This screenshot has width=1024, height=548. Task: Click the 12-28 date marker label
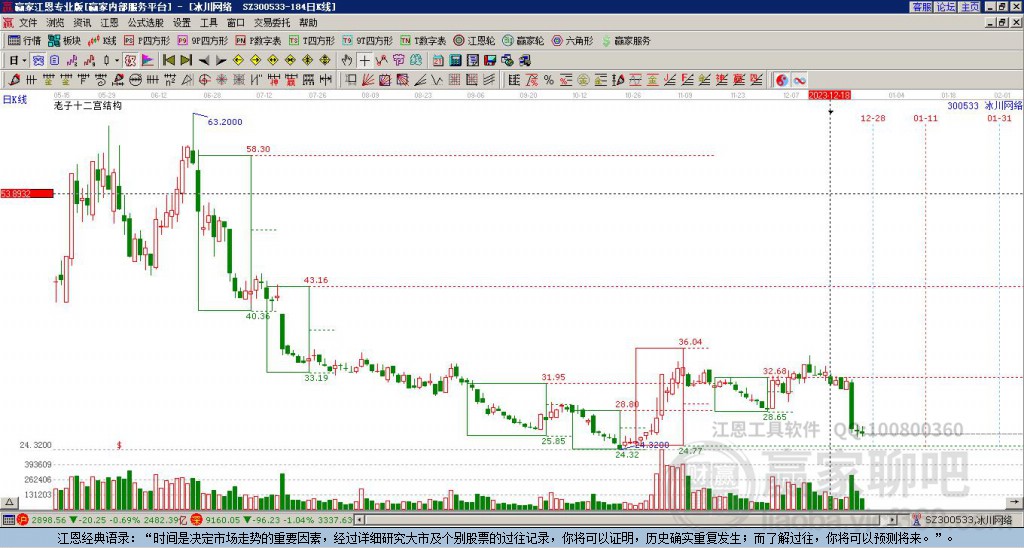pyautogui.click(x=873, y=118)
